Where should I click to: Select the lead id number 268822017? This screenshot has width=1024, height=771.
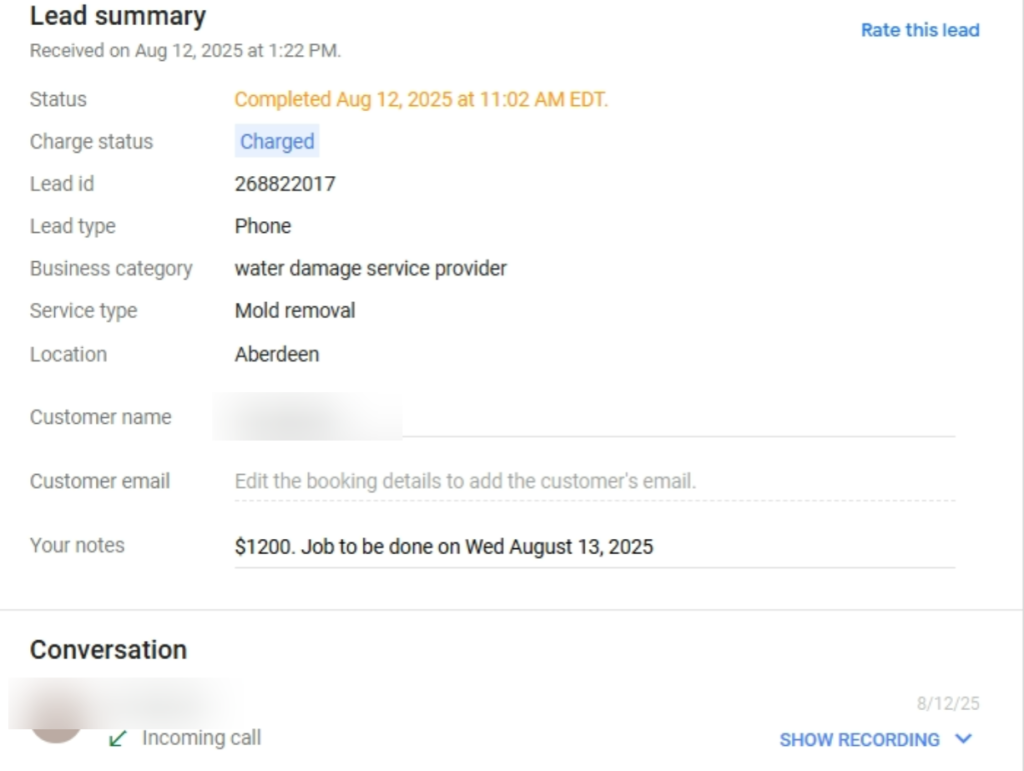coord(285,184)
